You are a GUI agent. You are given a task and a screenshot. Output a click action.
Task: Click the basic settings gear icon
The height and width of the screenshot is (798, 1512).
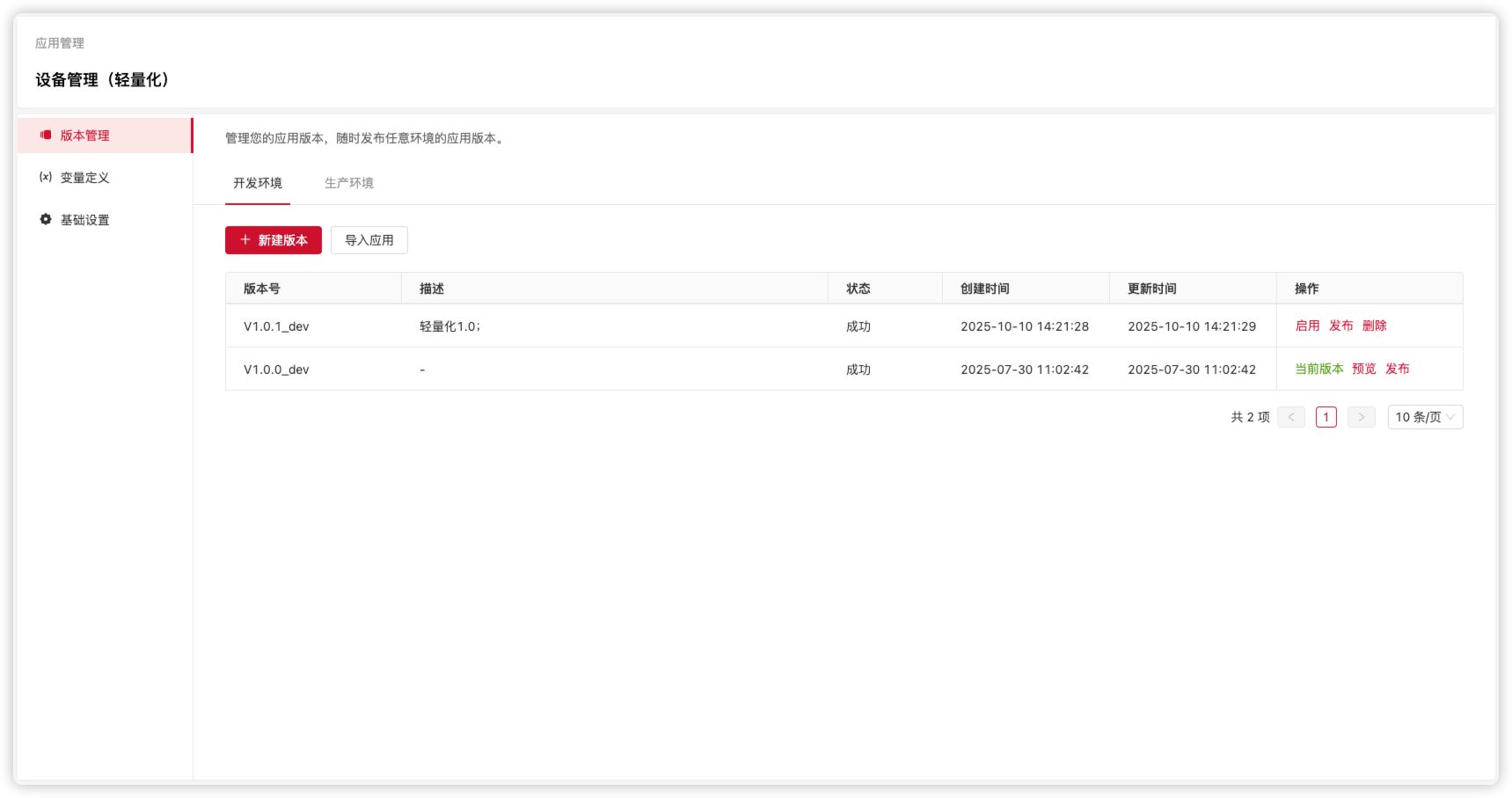(46, 219)
